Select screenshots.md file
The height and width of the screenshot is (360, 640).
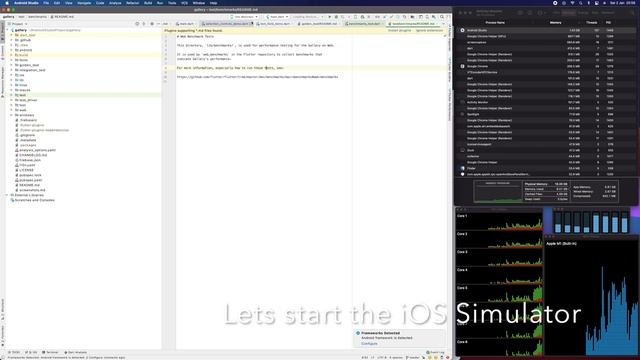tap(33, 190)
